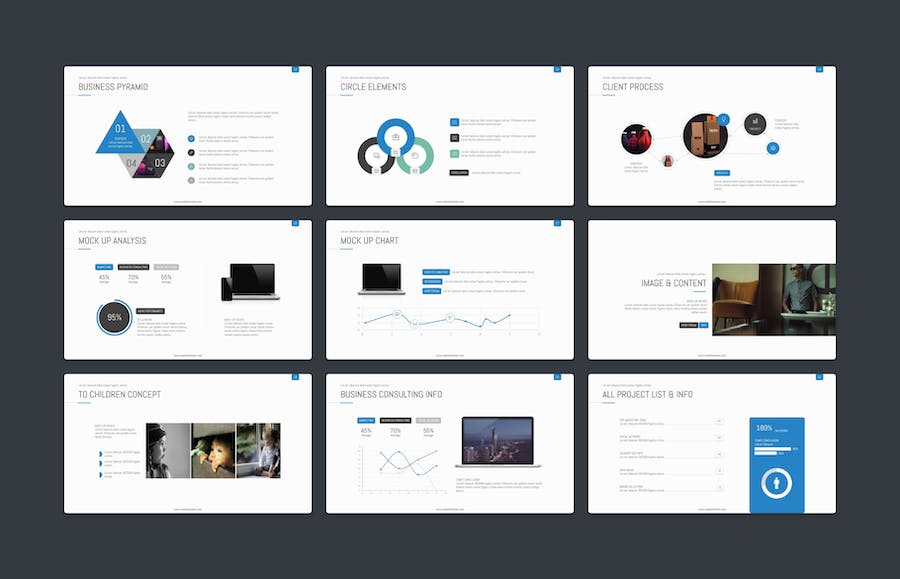
Task: Click the laptop icon in Mock Up Chart
Action: (x=380, y=278)
